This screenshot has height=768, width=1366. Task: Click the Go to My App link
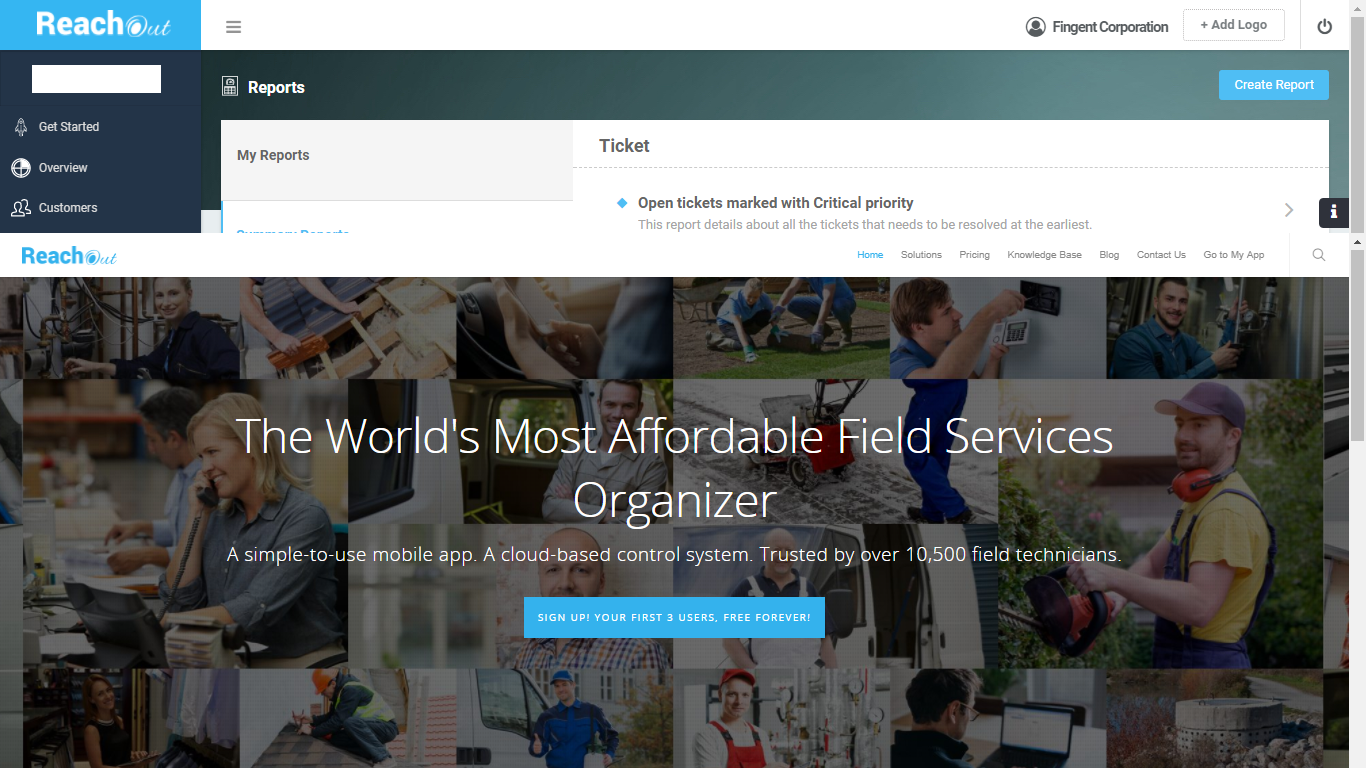[1234, 255]
